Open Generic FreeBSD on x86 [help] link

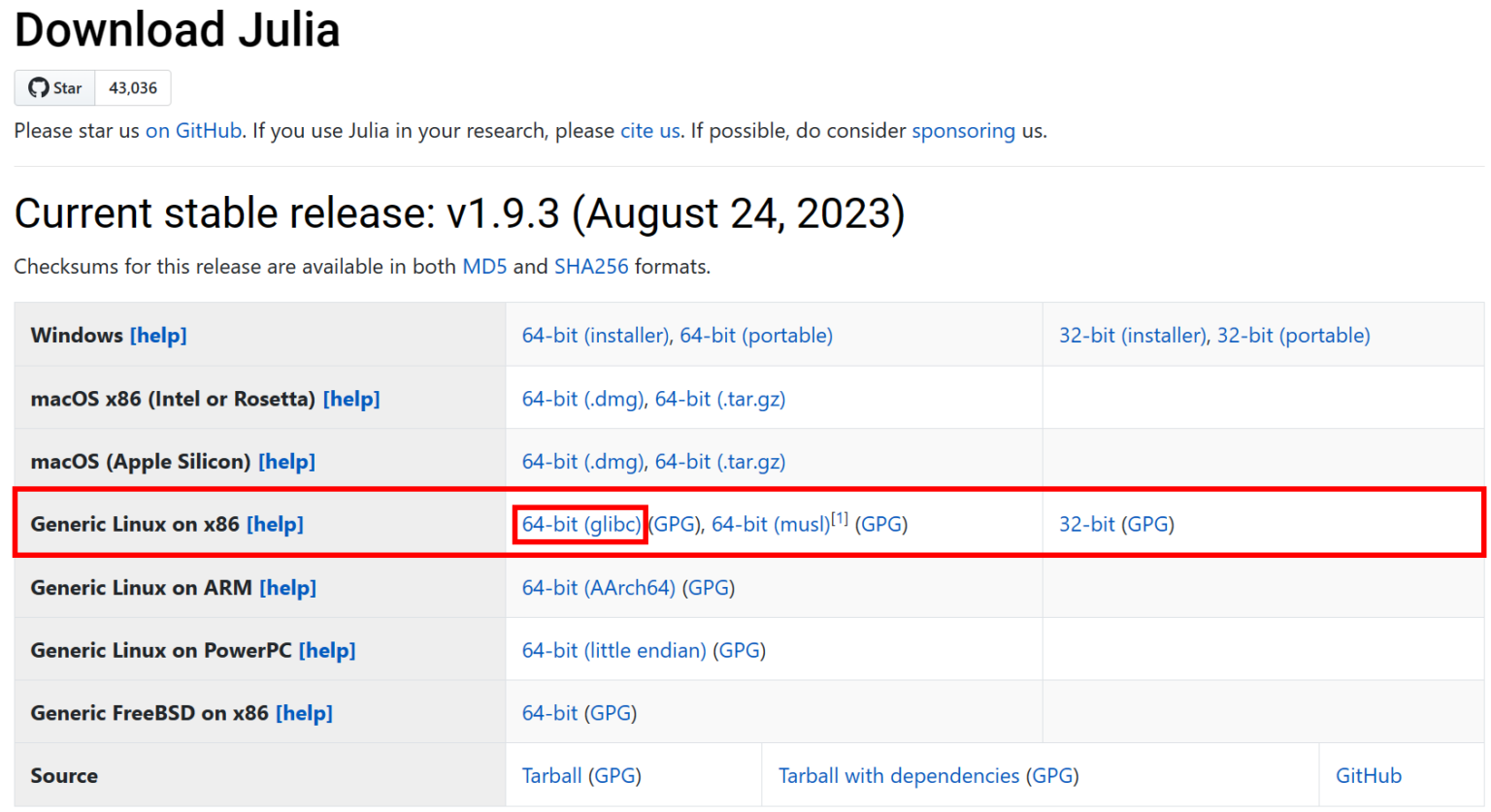(304, 714)
